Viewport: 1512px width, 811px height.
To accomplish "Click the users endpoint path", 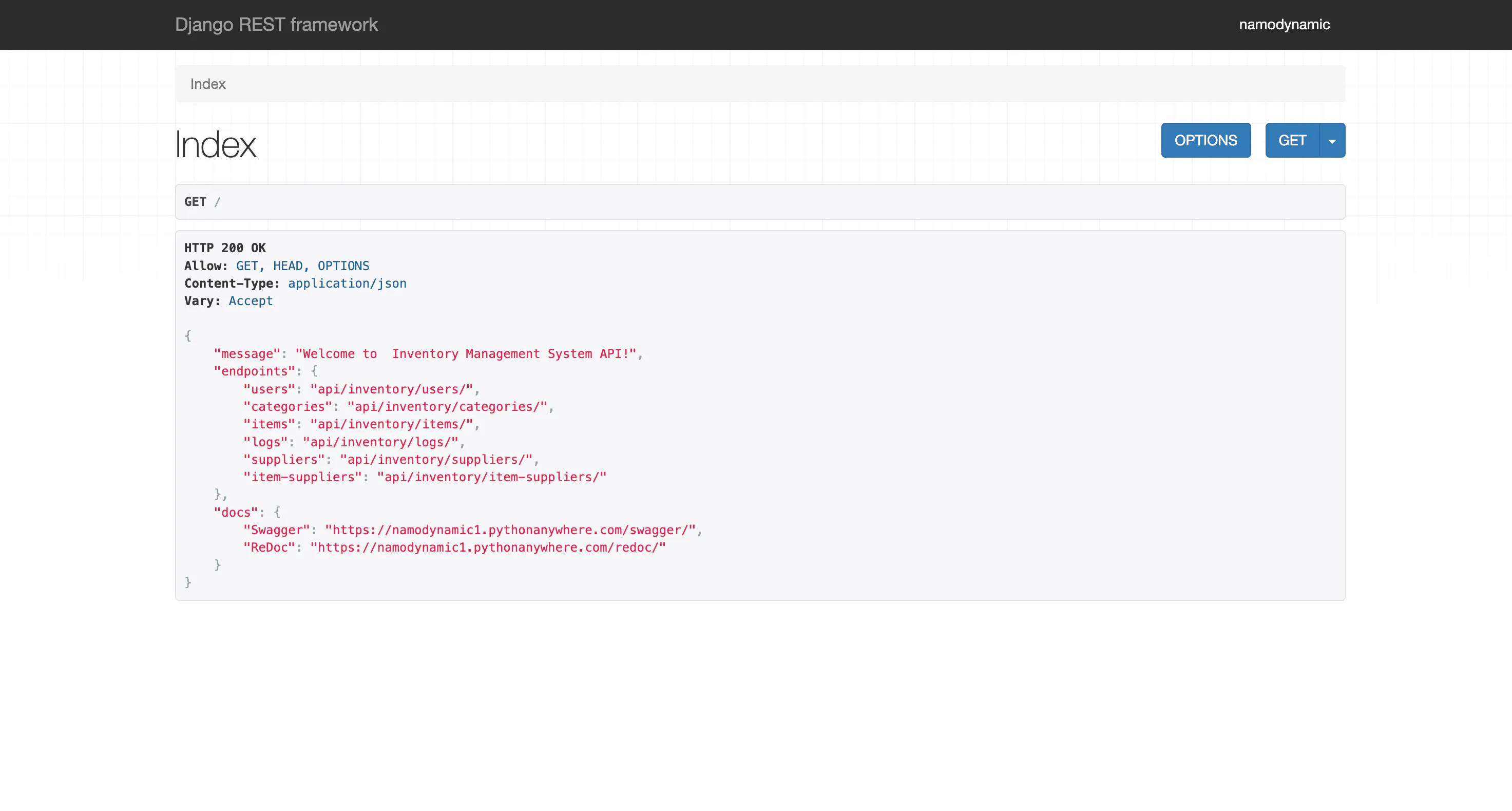I will [392, 389].
